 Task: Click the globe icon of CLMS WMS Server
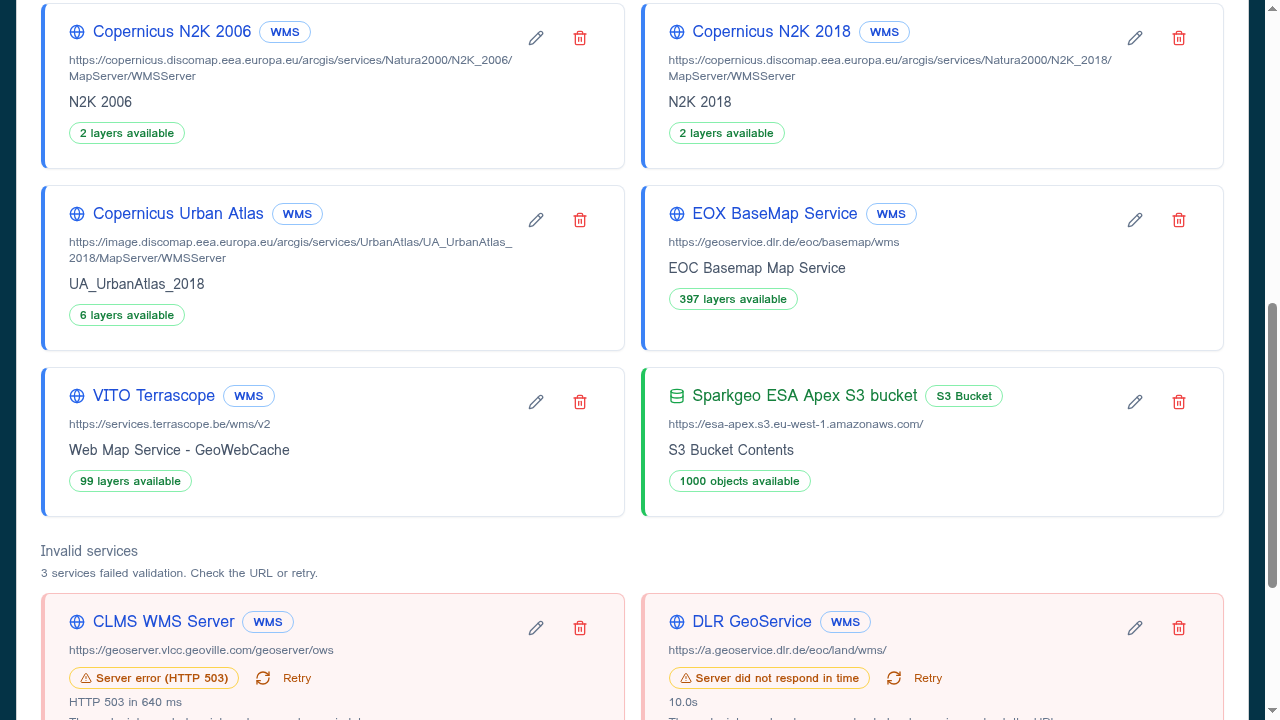[x=77, y=622]
